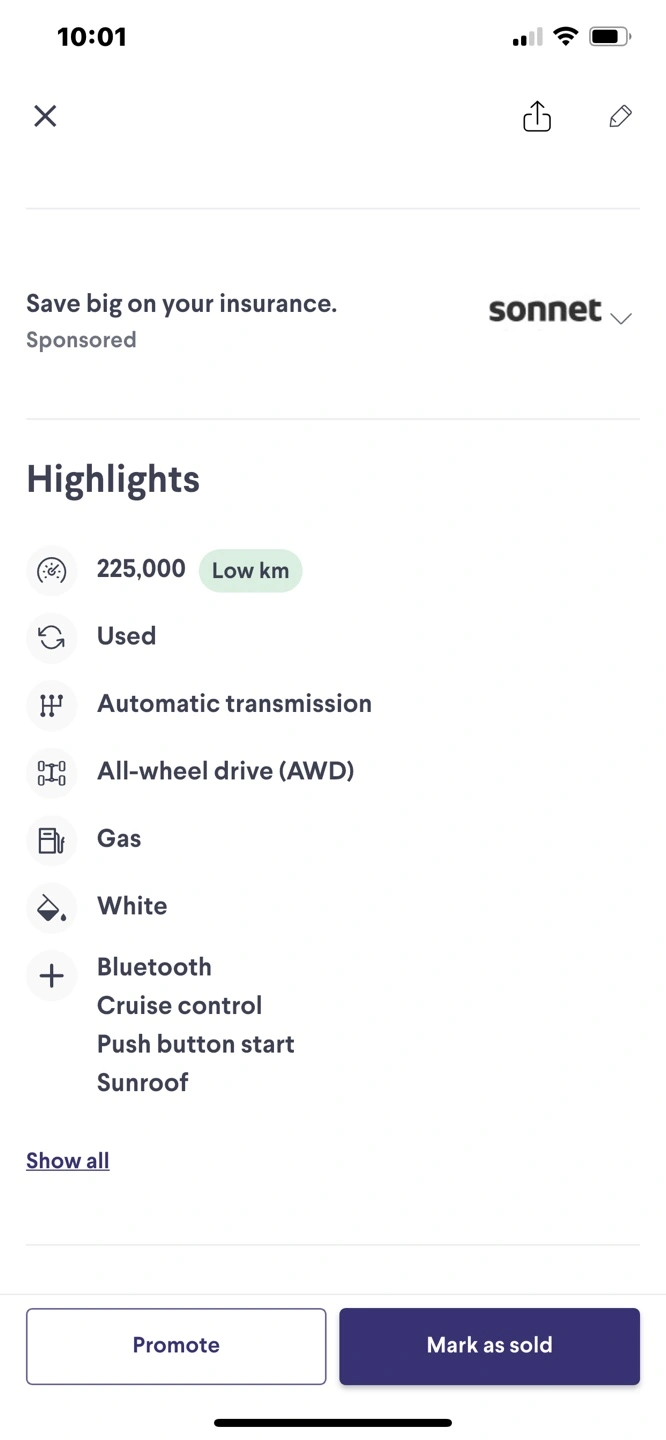Tap the used condition arrows icon
This screenshot has width=666, height=1440.
(51, 637)
